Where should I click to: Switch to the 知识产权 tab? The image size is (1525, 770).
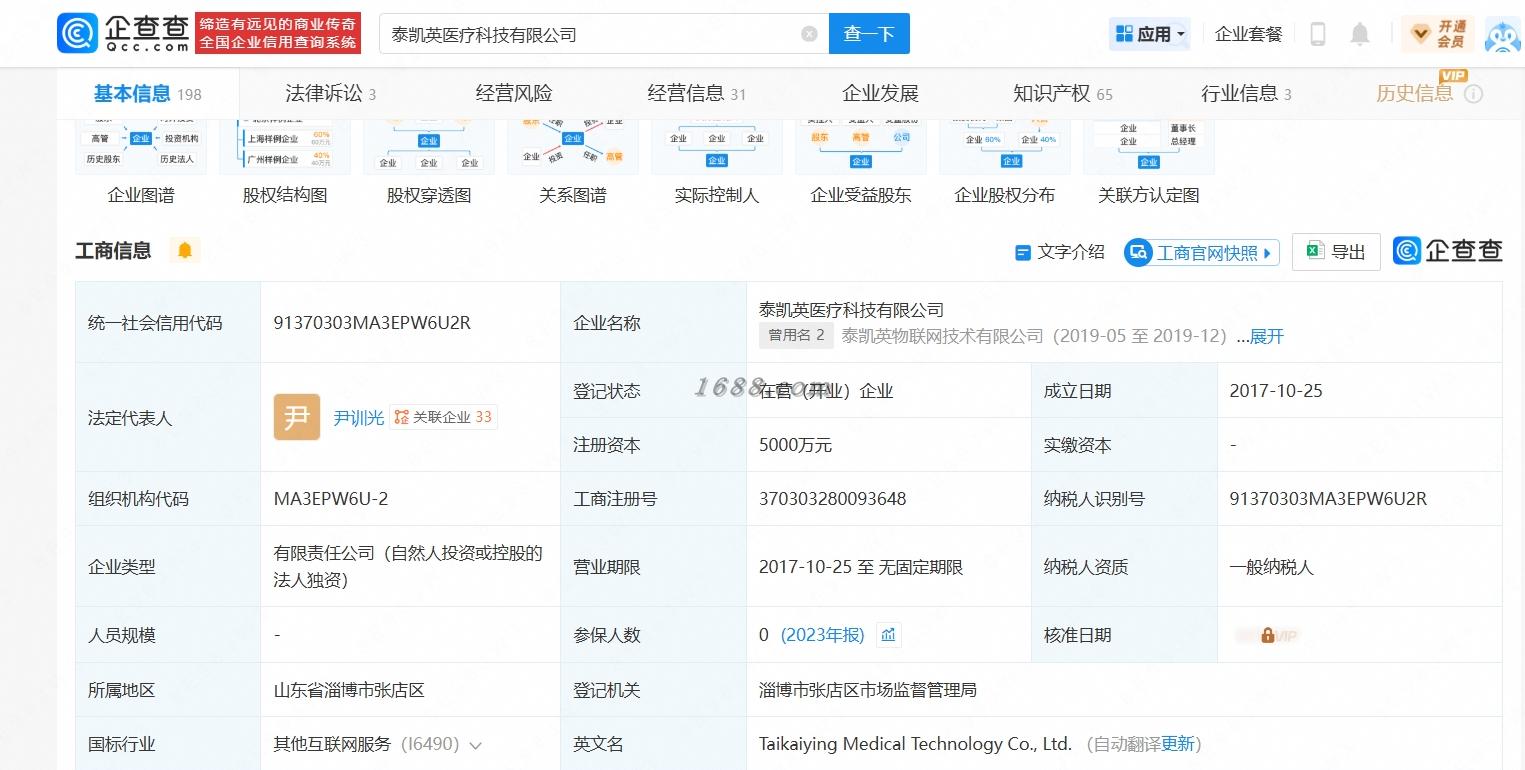click(1063, 94)
